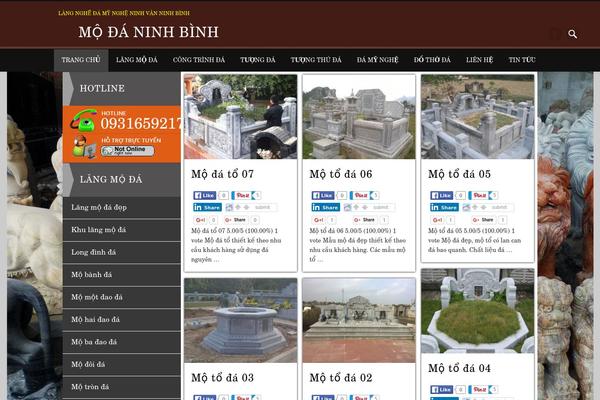
Task: Open Đá Mỹ Nghệ menu item
Action: click(377, 60)
